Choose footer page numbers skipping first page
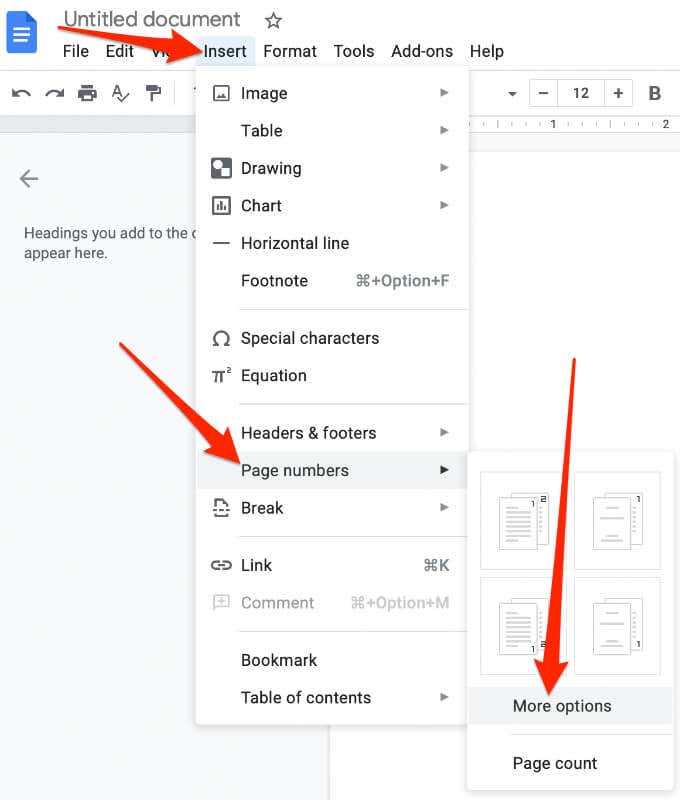680x800 pixels. point(617,626)
